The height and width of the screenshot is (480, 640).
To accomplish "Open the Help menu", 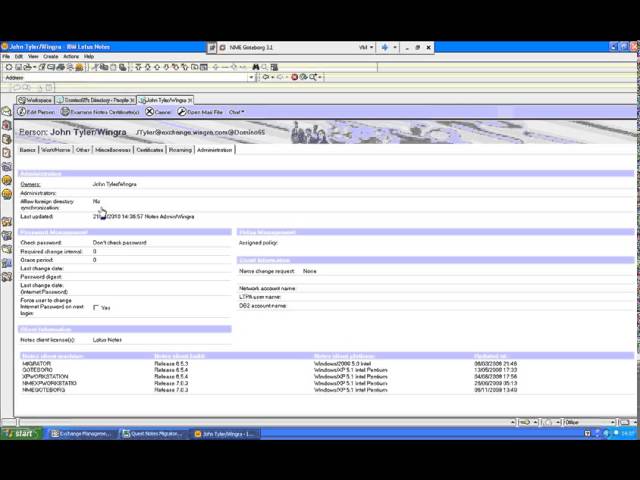I will [89, 57].
